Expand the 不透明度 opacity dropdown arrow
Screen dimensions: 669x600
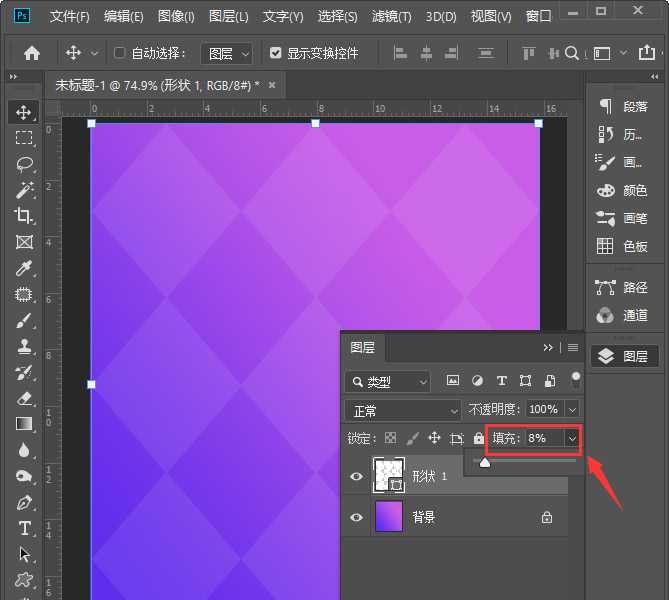tap(572, 410)
